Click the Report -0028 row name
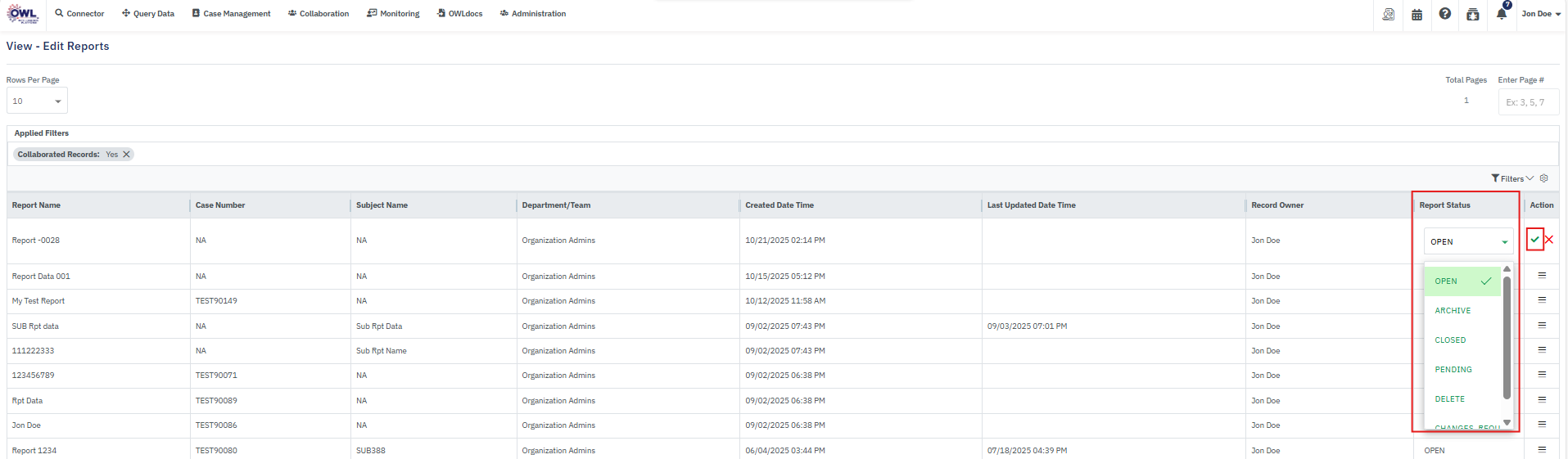The width and height of the screenshot is (1568, 459). tap(36, 241)
